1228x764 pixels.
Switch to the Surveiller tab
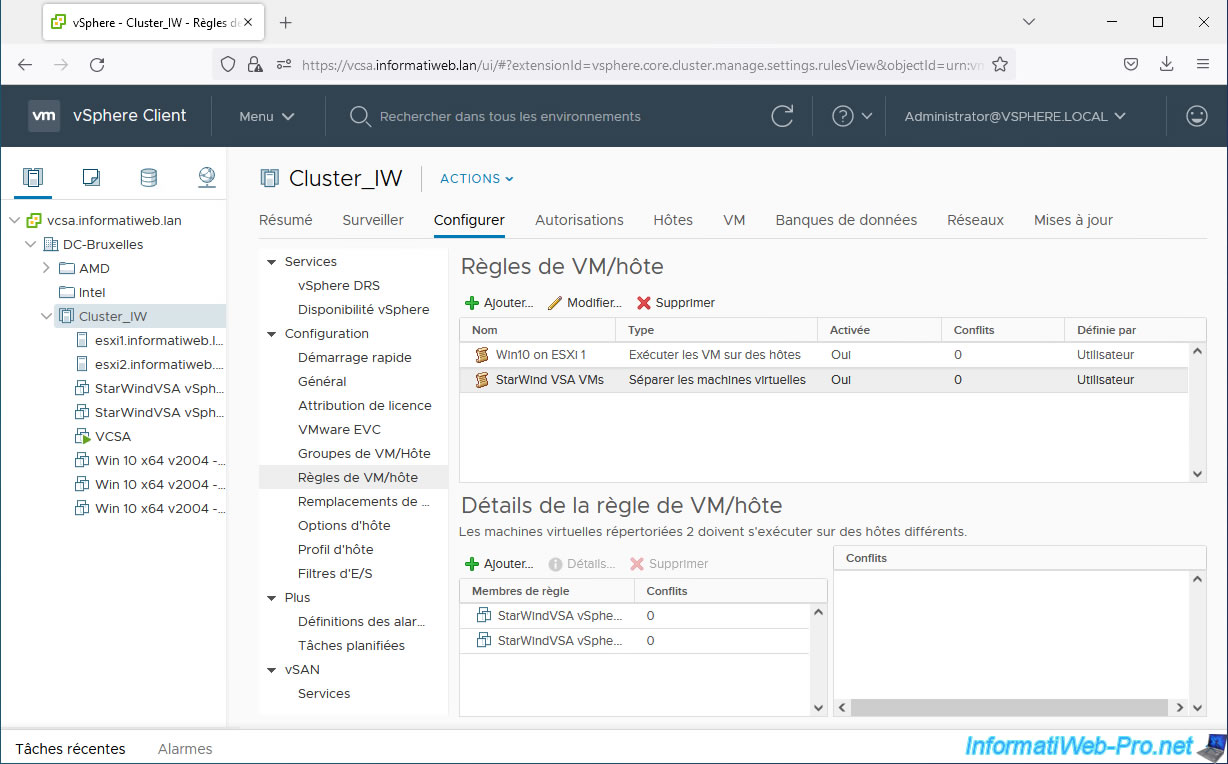(x=372, y=220)
